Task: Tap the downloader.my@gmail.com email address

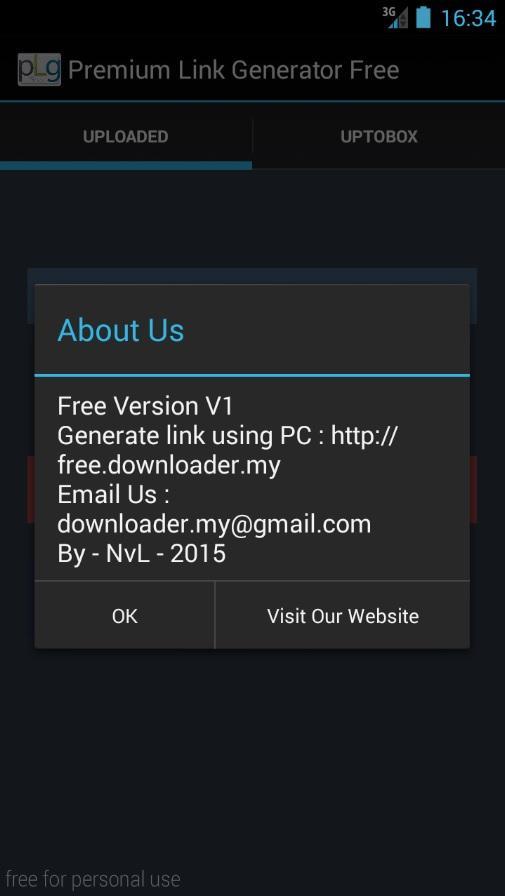Action: click(x=214, y=525)
